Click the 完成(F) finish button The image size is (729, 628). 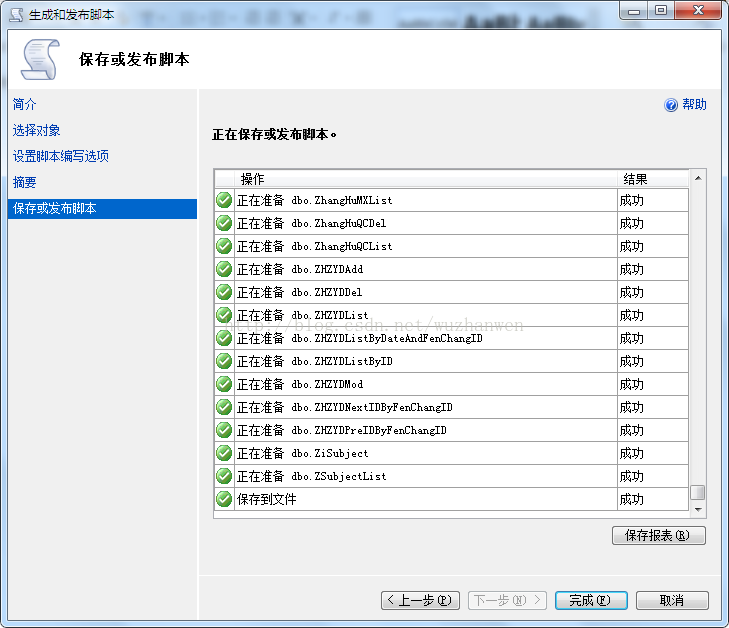point(591,600)
